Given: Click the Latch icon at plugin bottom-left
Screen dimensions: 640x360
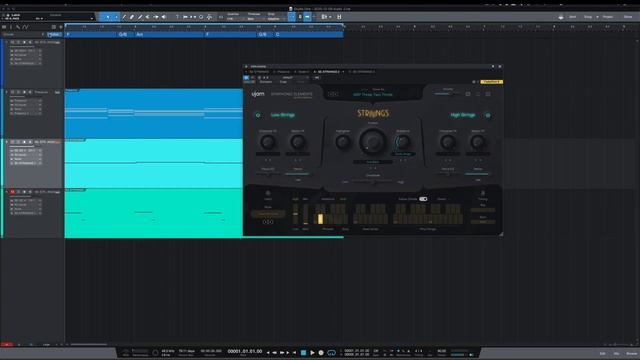Looking at the screenshot, I should click(x=268, y=193).
